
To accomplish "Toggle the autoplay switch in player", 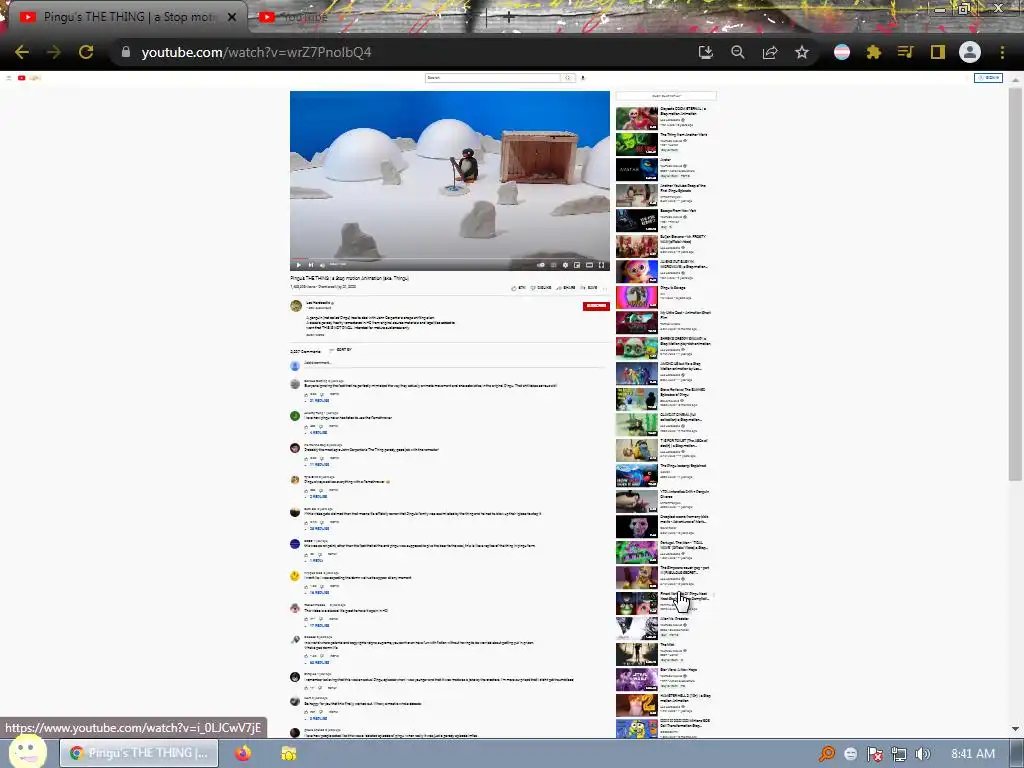I will [x=541, y=265].
